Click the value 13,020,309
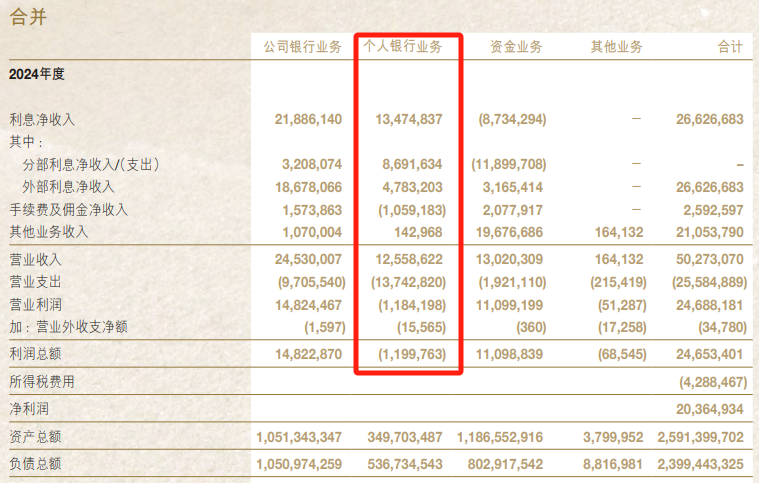Screen dimensions: 759x483 509,259
